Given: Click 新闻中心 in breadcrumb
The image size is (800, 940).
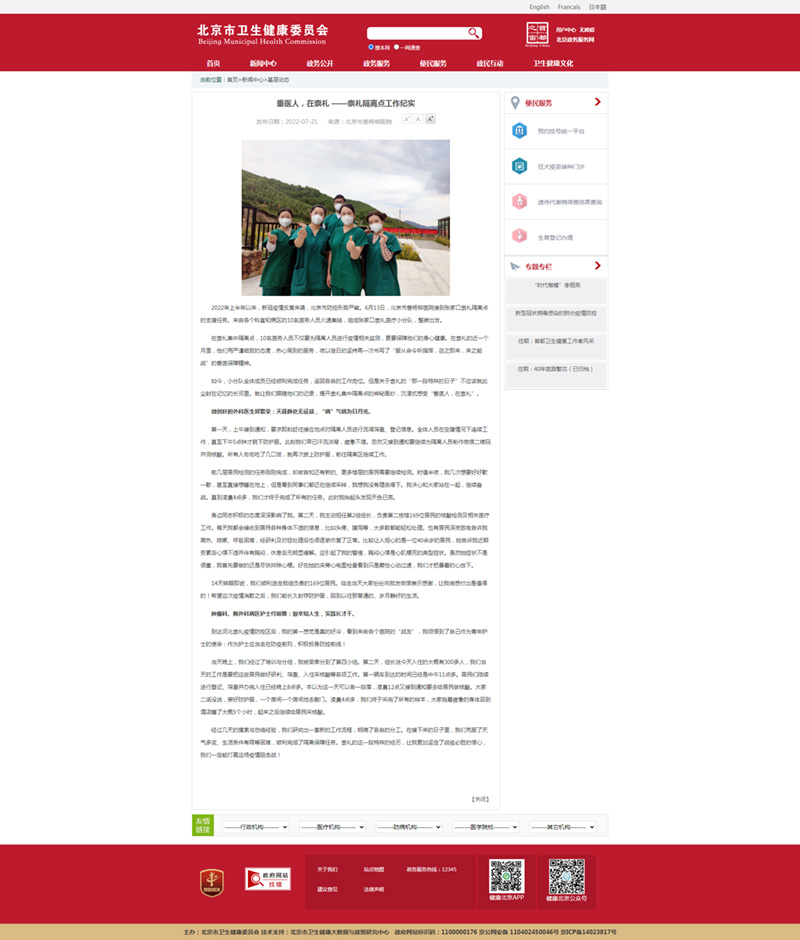Looking at the screenshot, I should [252, 80].
